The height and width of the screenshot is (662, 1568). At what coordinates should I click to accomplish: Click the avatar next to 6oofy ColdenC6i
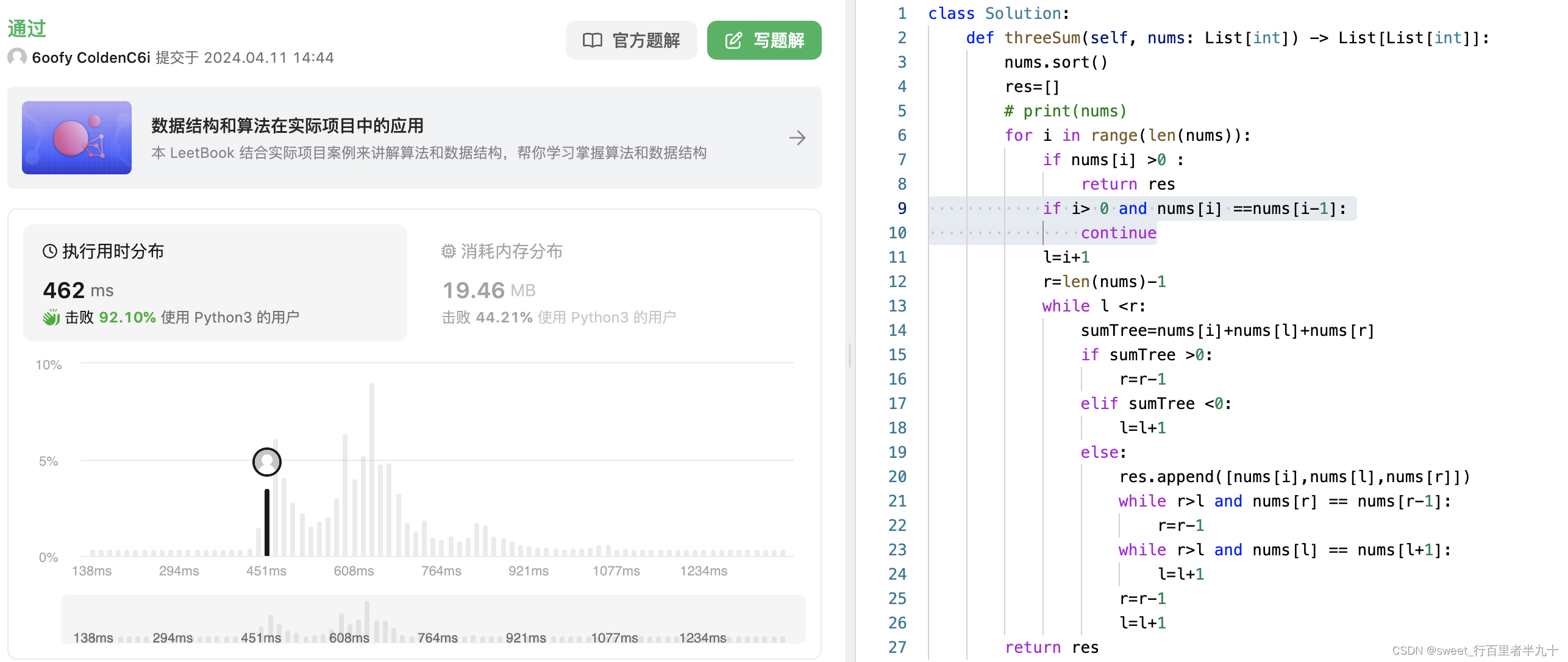point(17,57)
